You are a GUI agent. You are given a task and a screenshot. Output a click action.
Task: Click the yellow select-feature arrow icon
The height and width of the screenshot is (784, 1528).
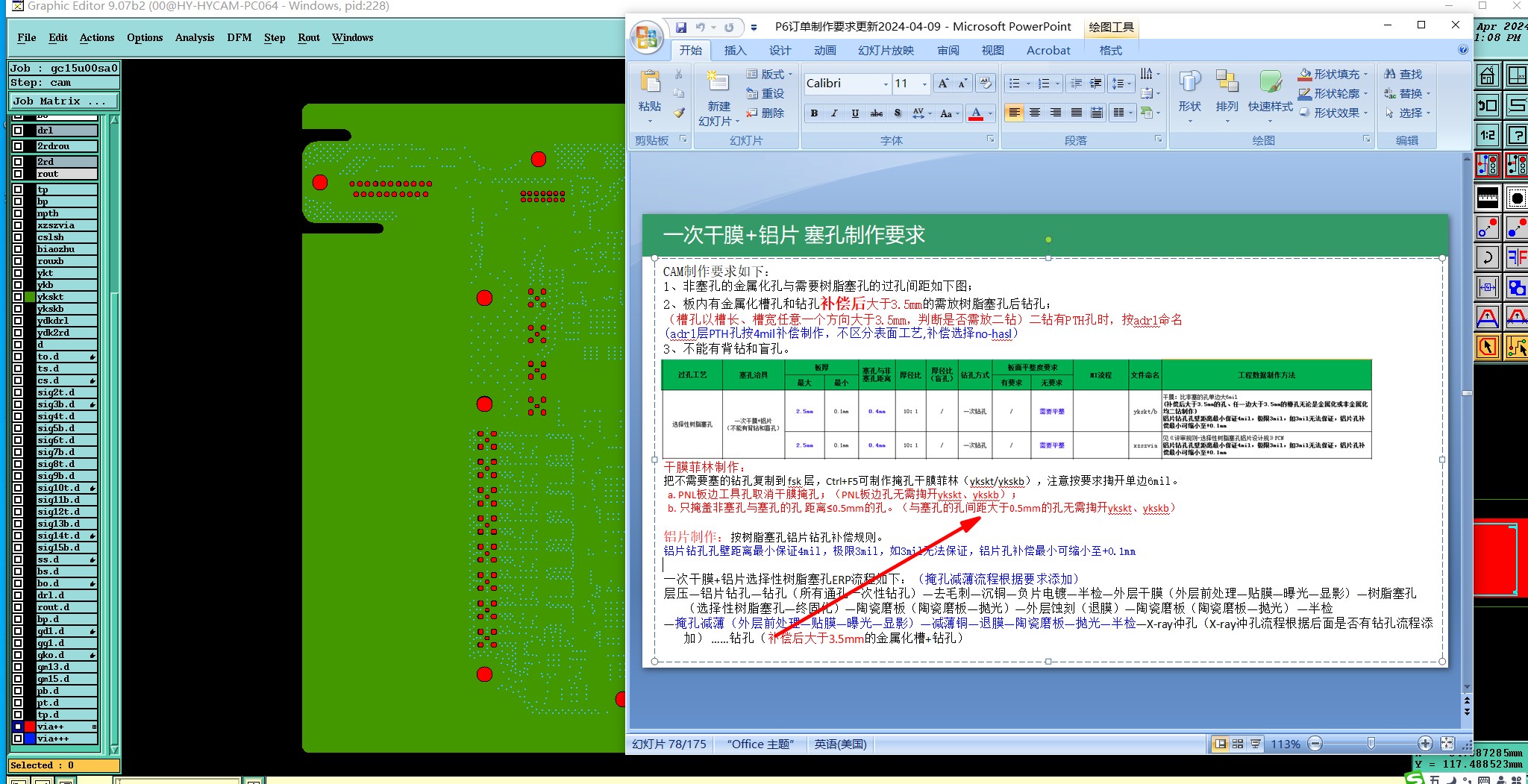click(1487, 347)
